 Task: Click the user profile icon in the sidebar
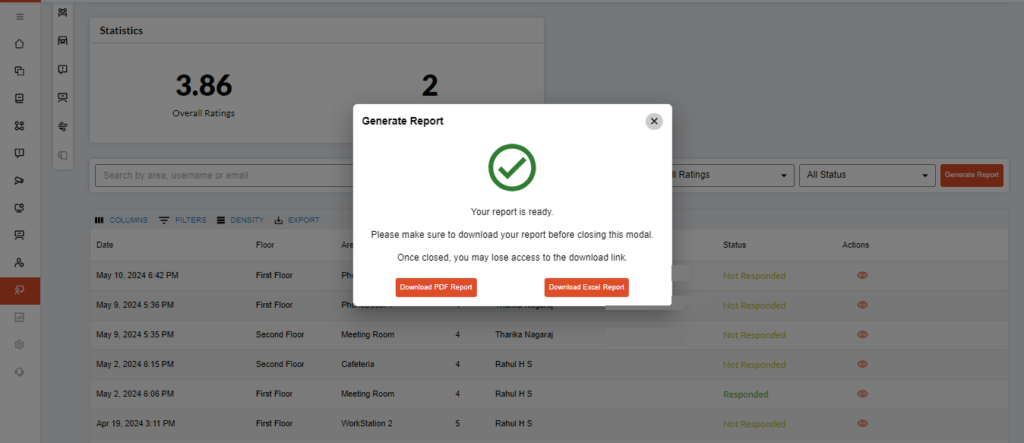click(x=19, y=262)
